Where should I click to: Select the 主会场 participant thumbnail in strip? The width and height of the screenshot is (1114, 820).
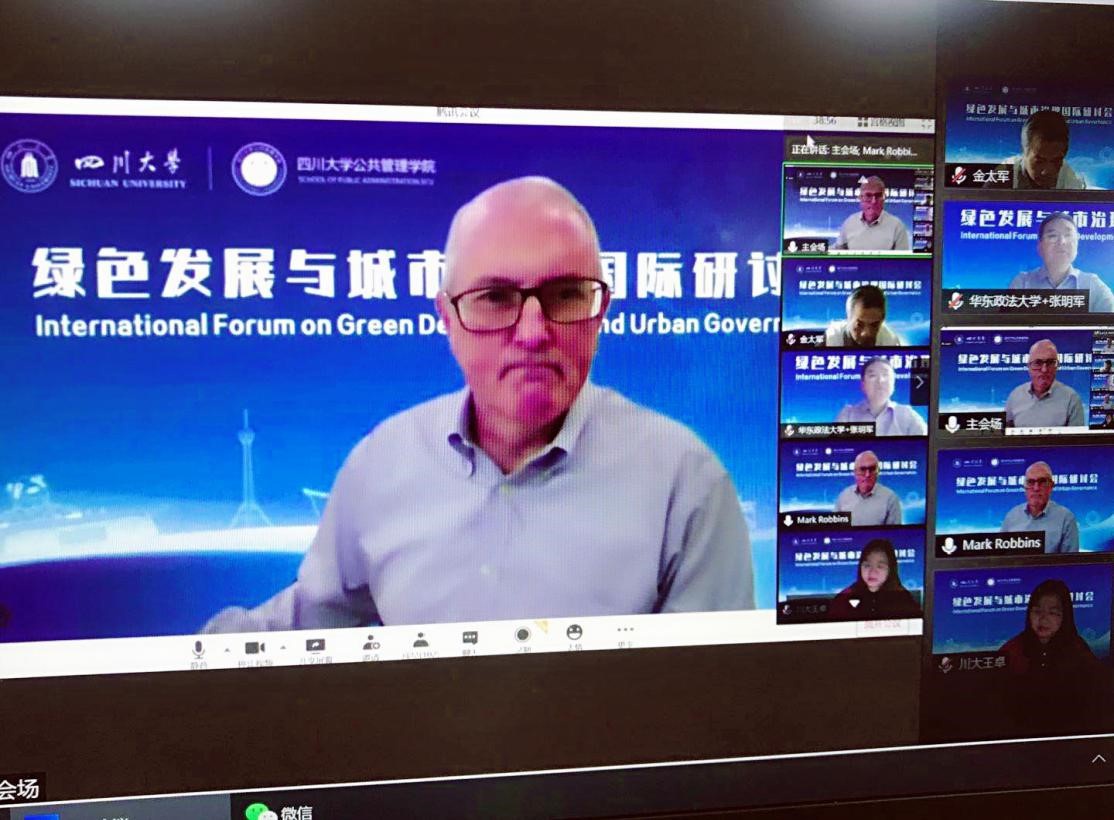pyautogui.click(x=856, y=211)
